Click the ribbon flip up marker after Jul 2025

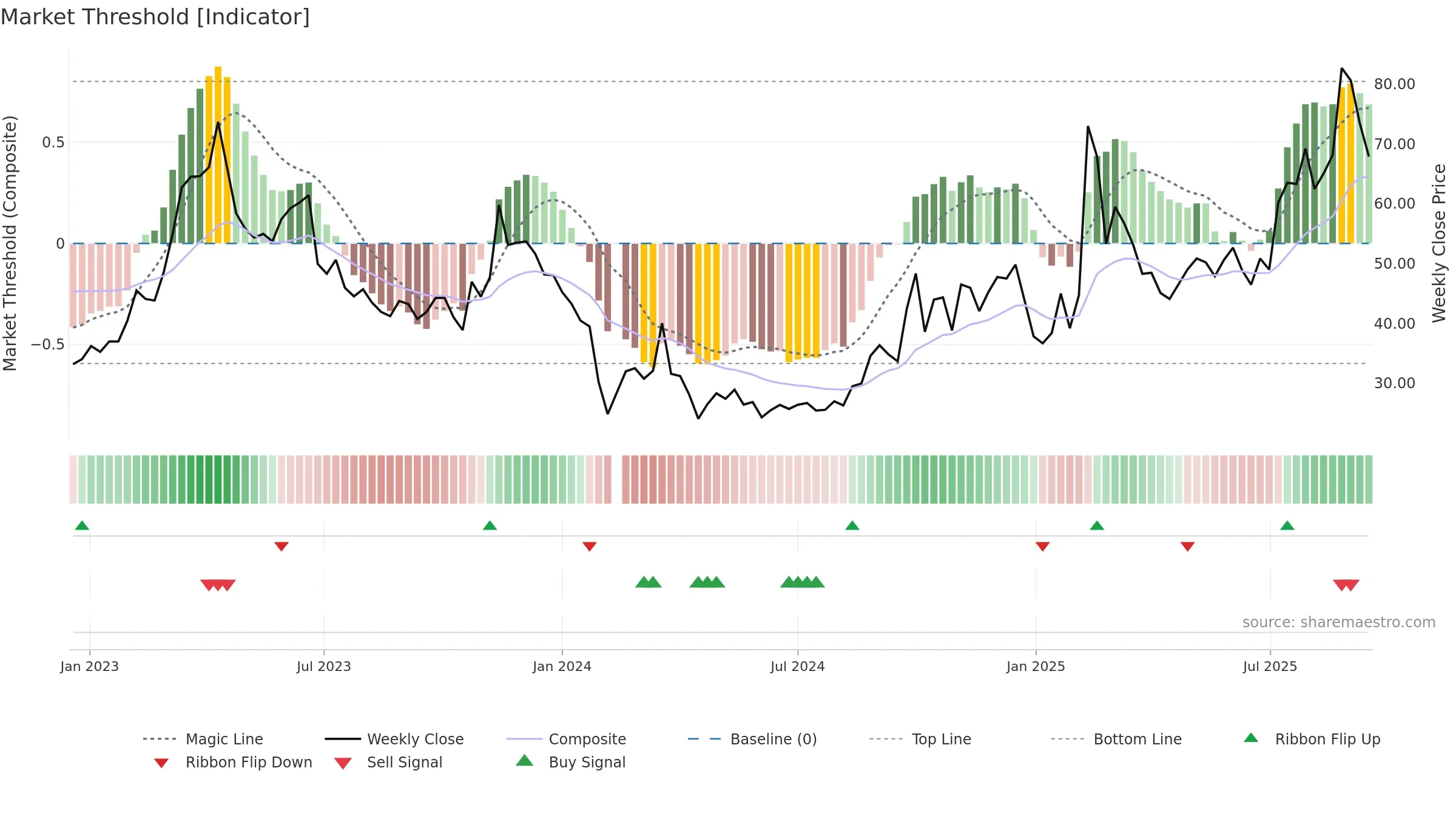(x=1287, y=525)
